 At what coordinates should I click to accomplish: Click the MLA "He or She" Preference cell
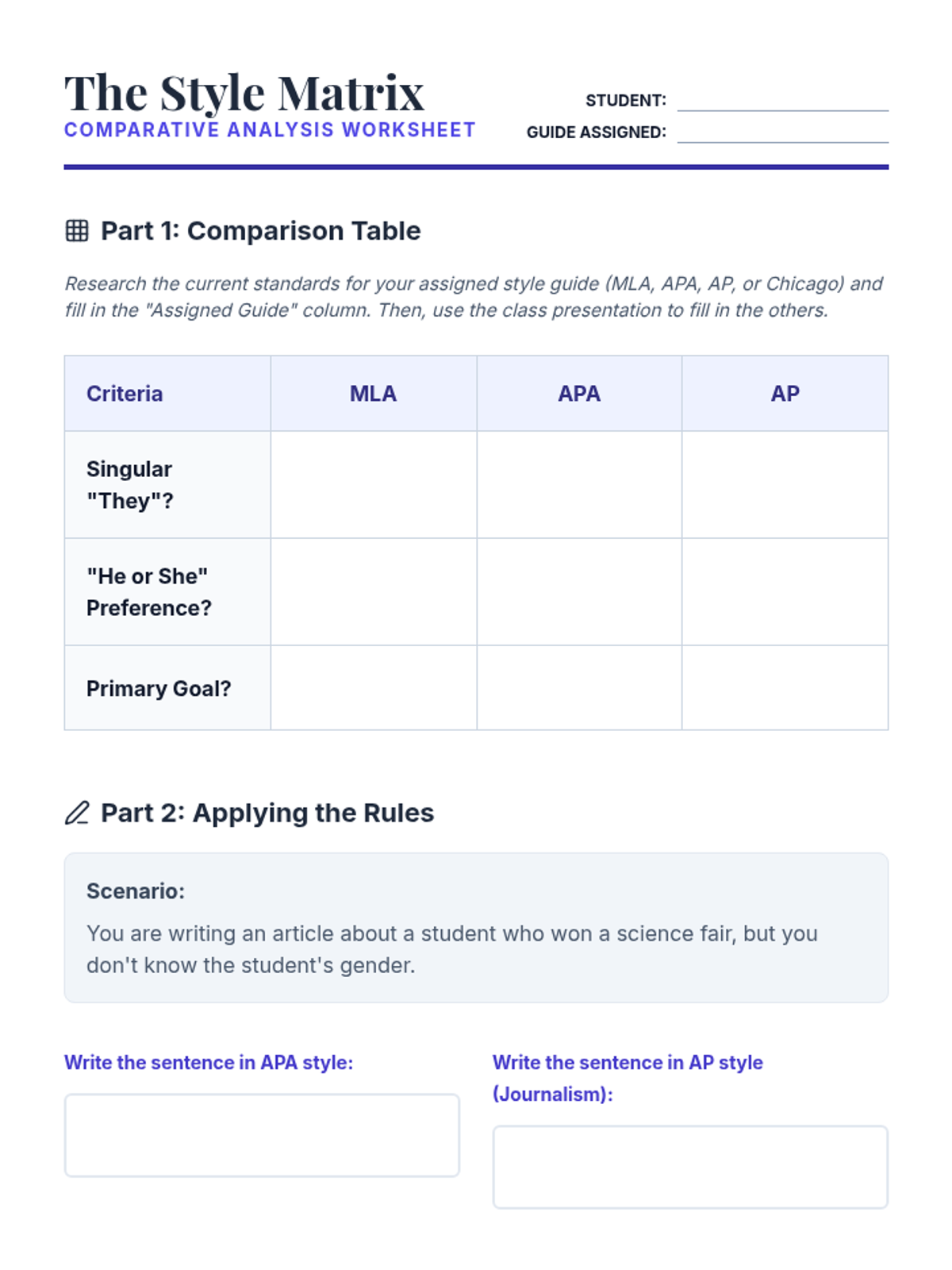pos(374,592)
